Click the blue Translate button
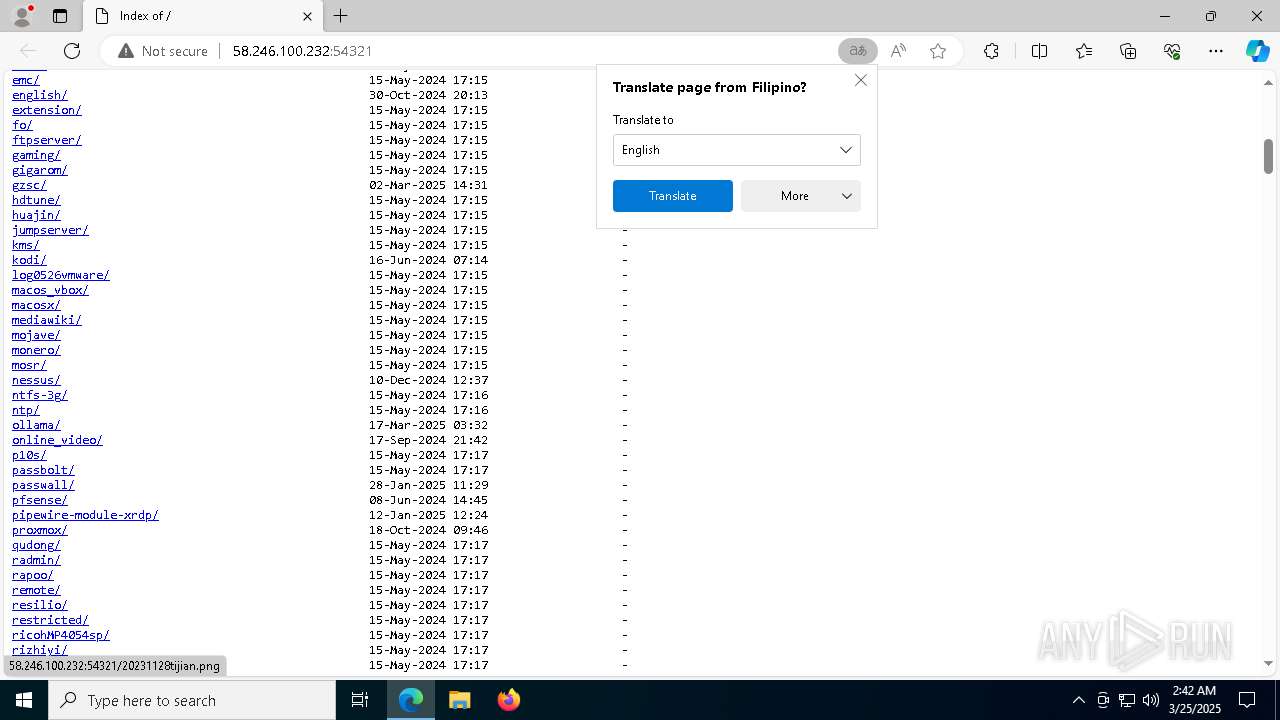The width and height of the screenshot is (1280, 720). point(672,196)
